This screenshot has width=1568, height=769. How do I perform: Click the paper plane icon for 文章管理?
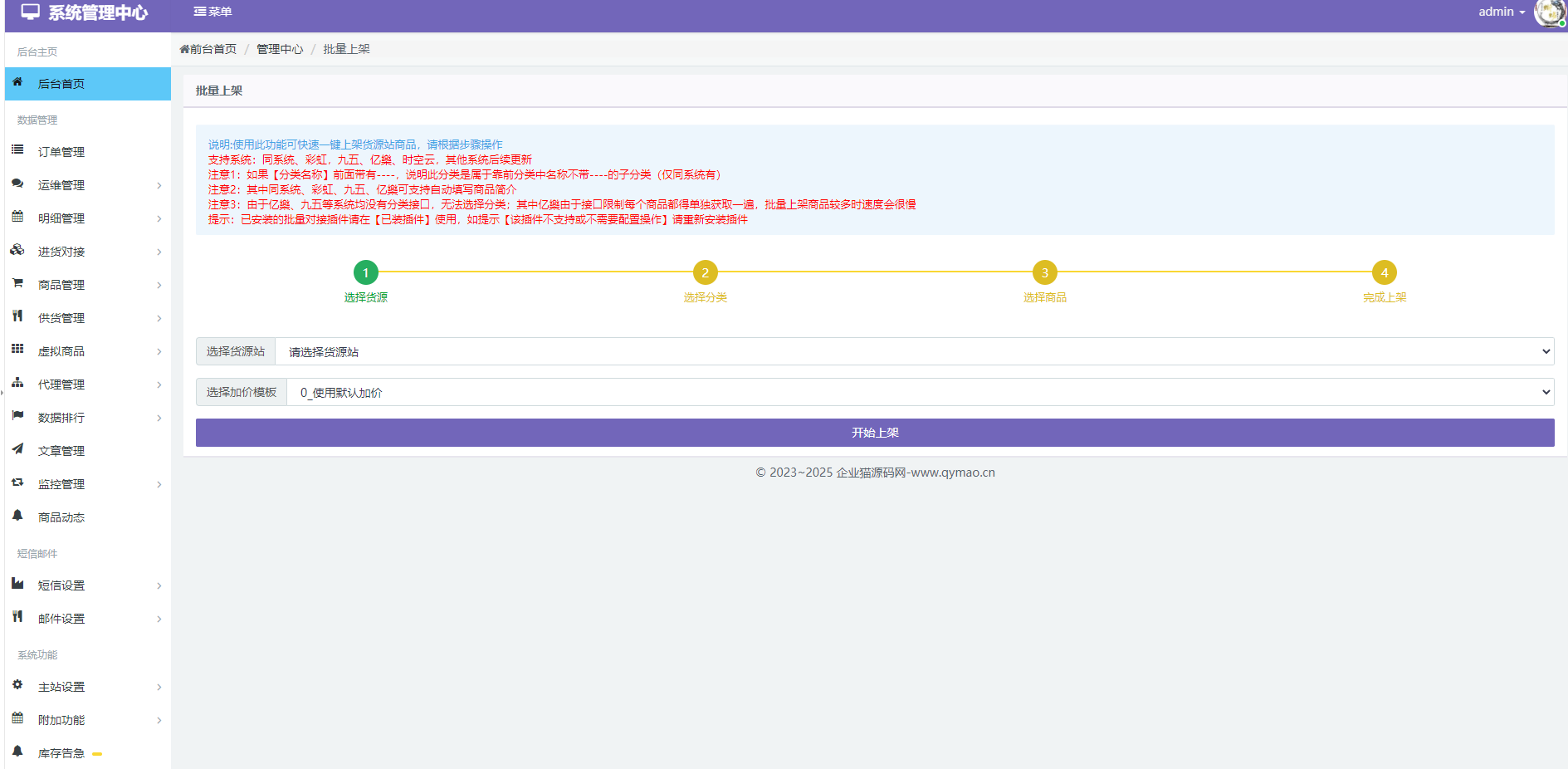(17, 449)
